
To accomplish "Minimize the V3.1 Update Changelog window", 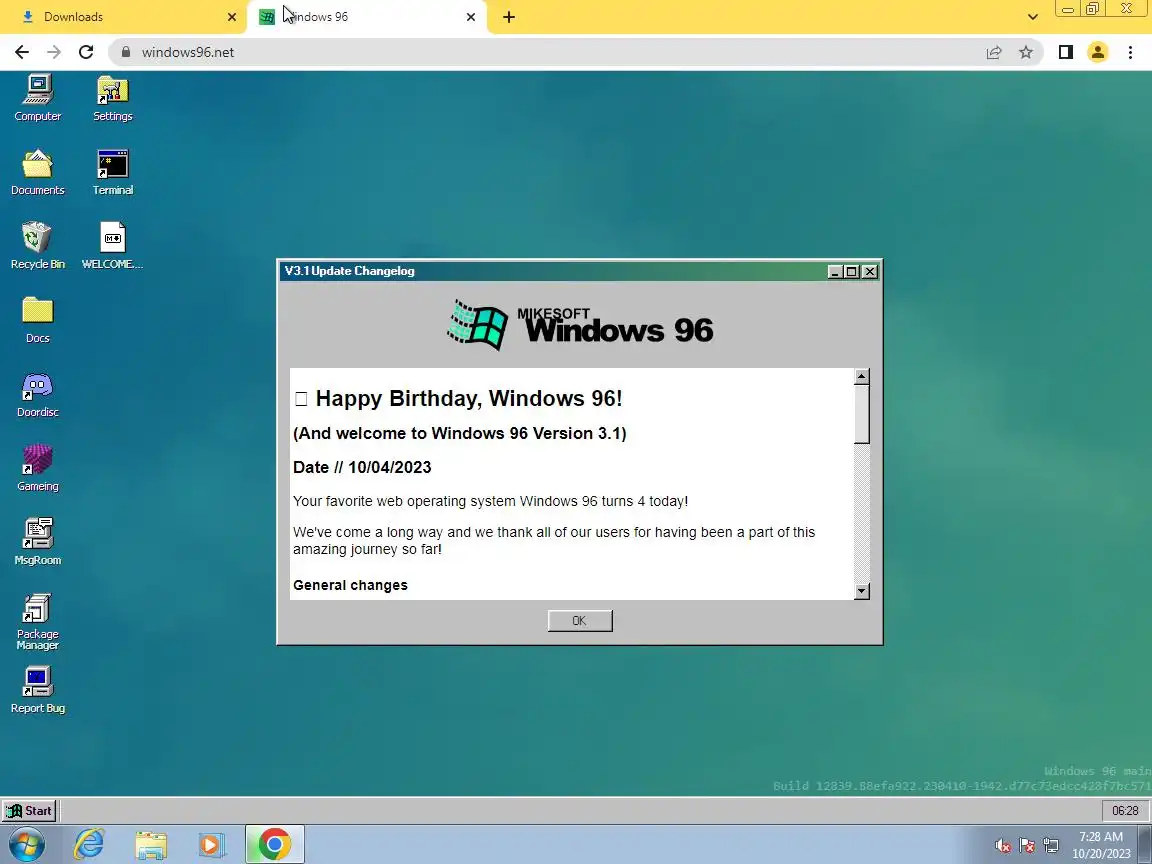I will pos(835,272).
